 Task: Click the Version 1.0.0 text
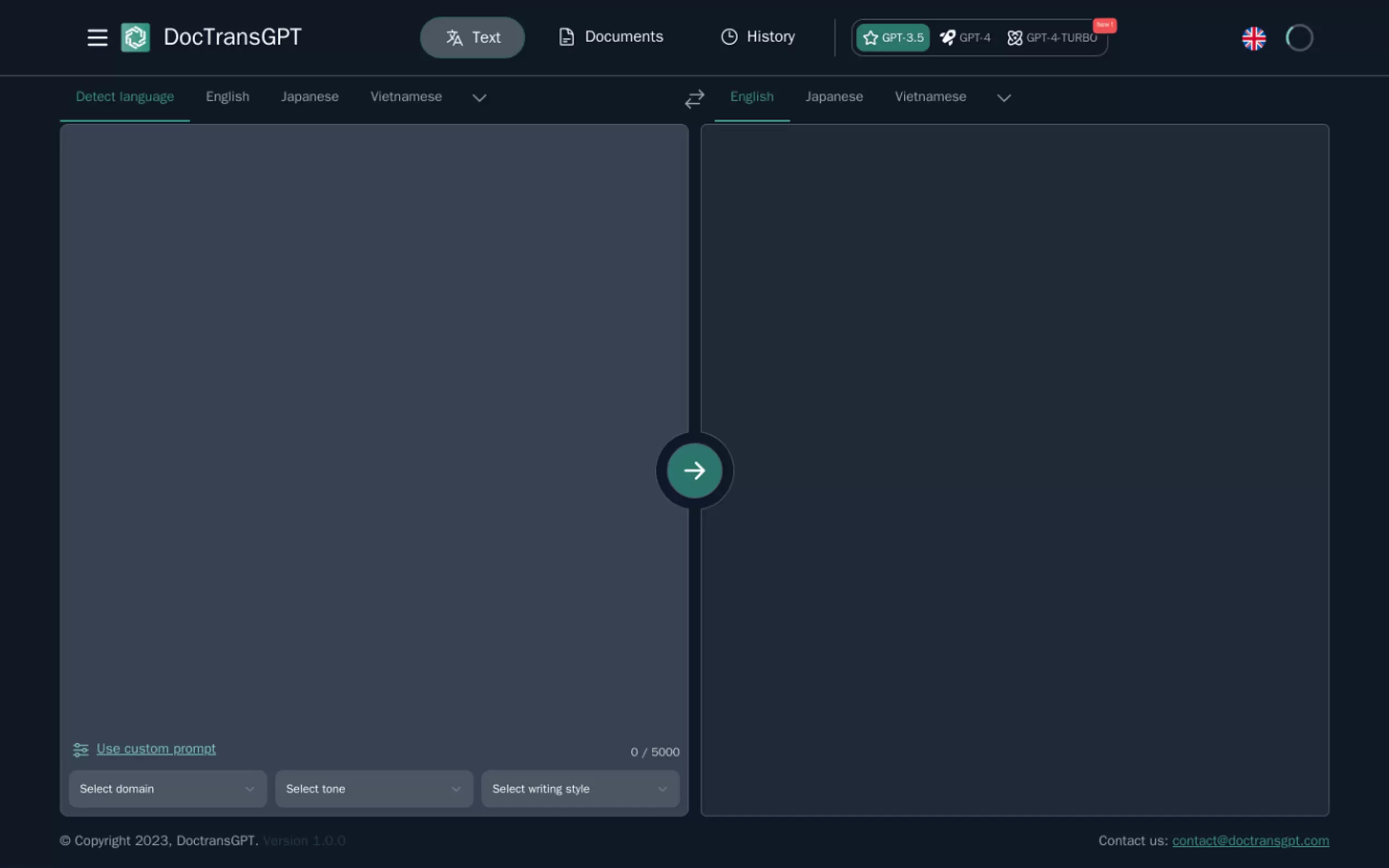[x=305, y=841]
